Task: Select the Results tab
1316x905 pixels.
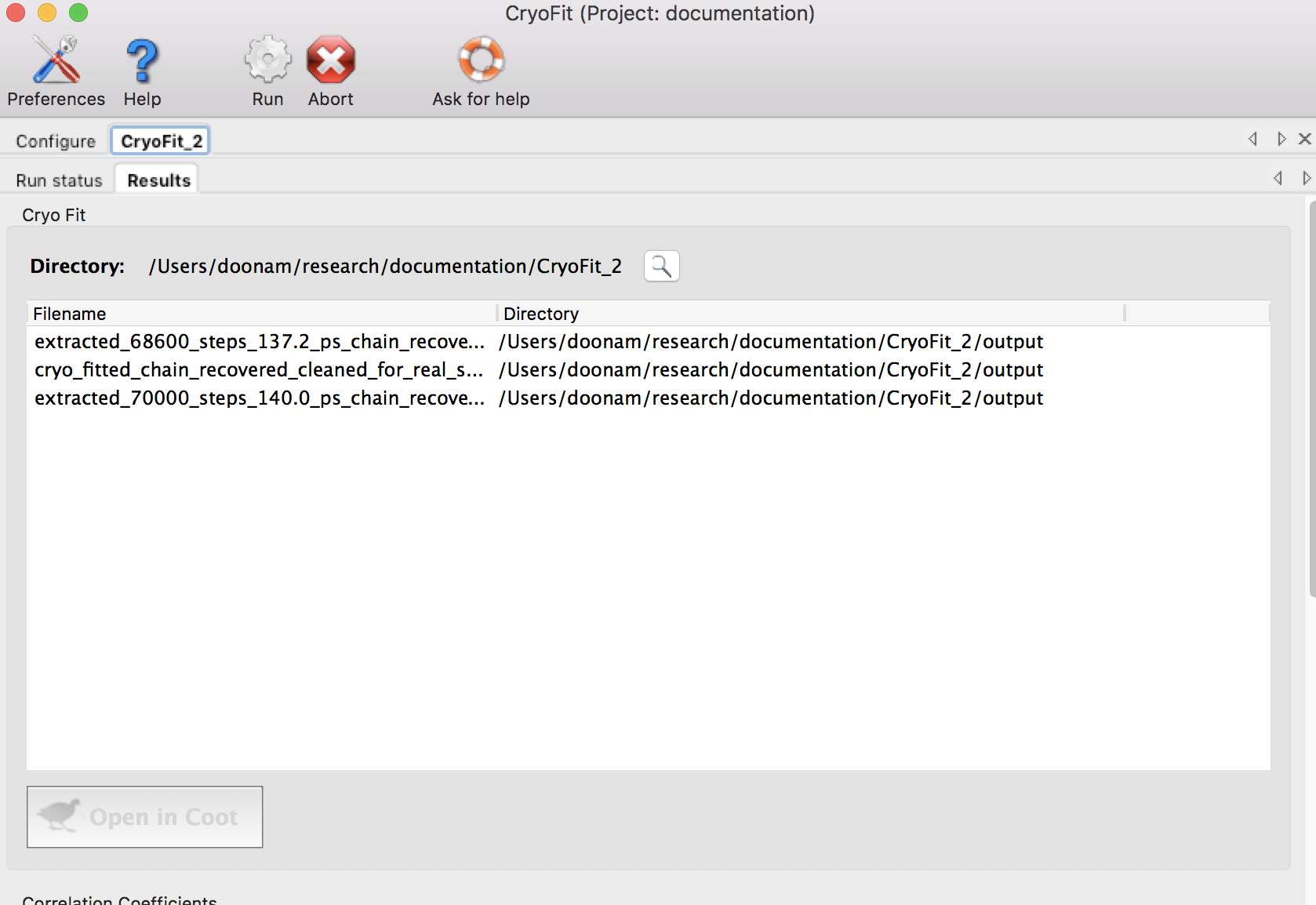Action: [157, 180]
